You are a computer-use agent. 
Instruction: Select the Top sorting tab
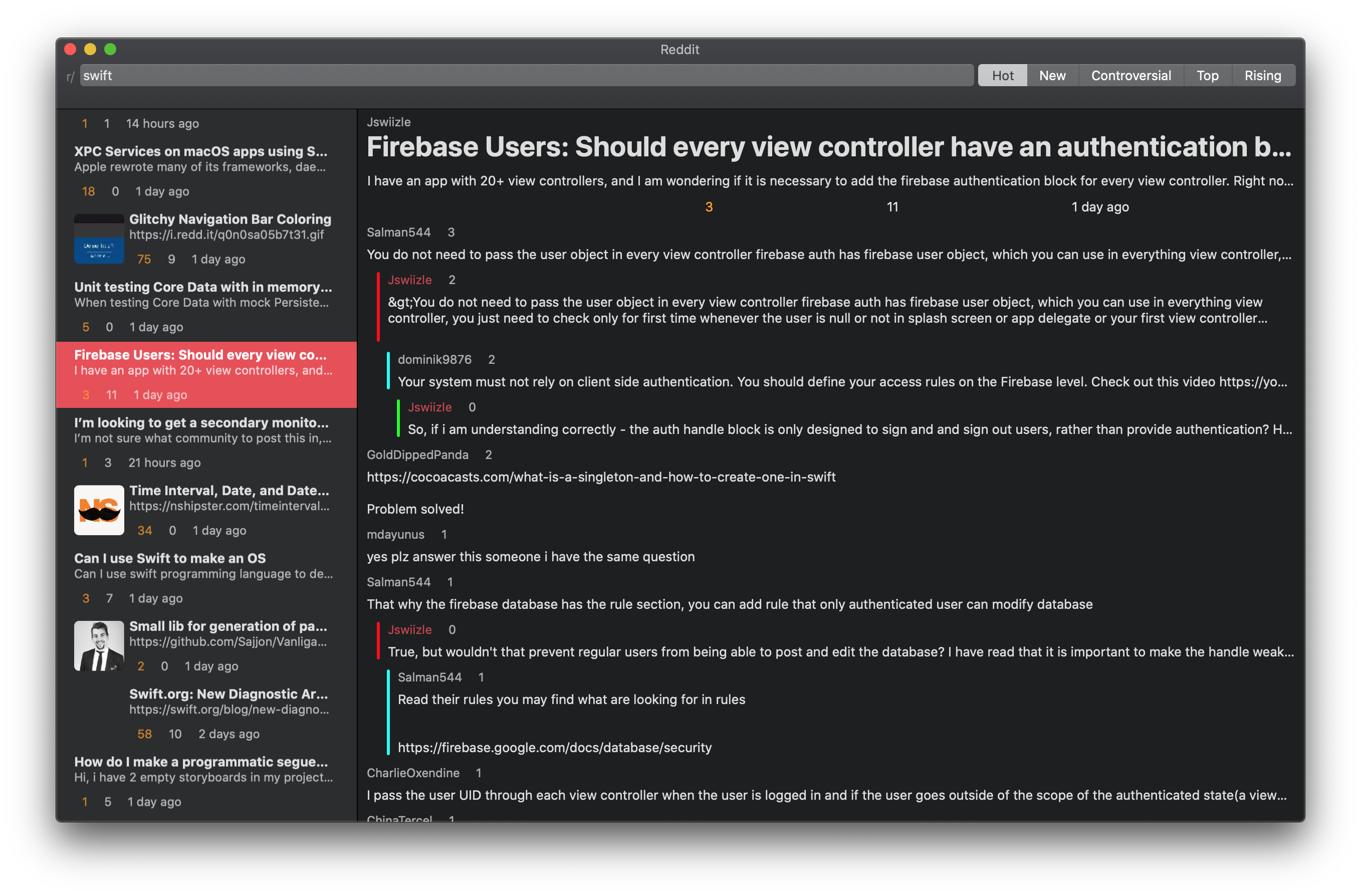[x=1207, y=76]
